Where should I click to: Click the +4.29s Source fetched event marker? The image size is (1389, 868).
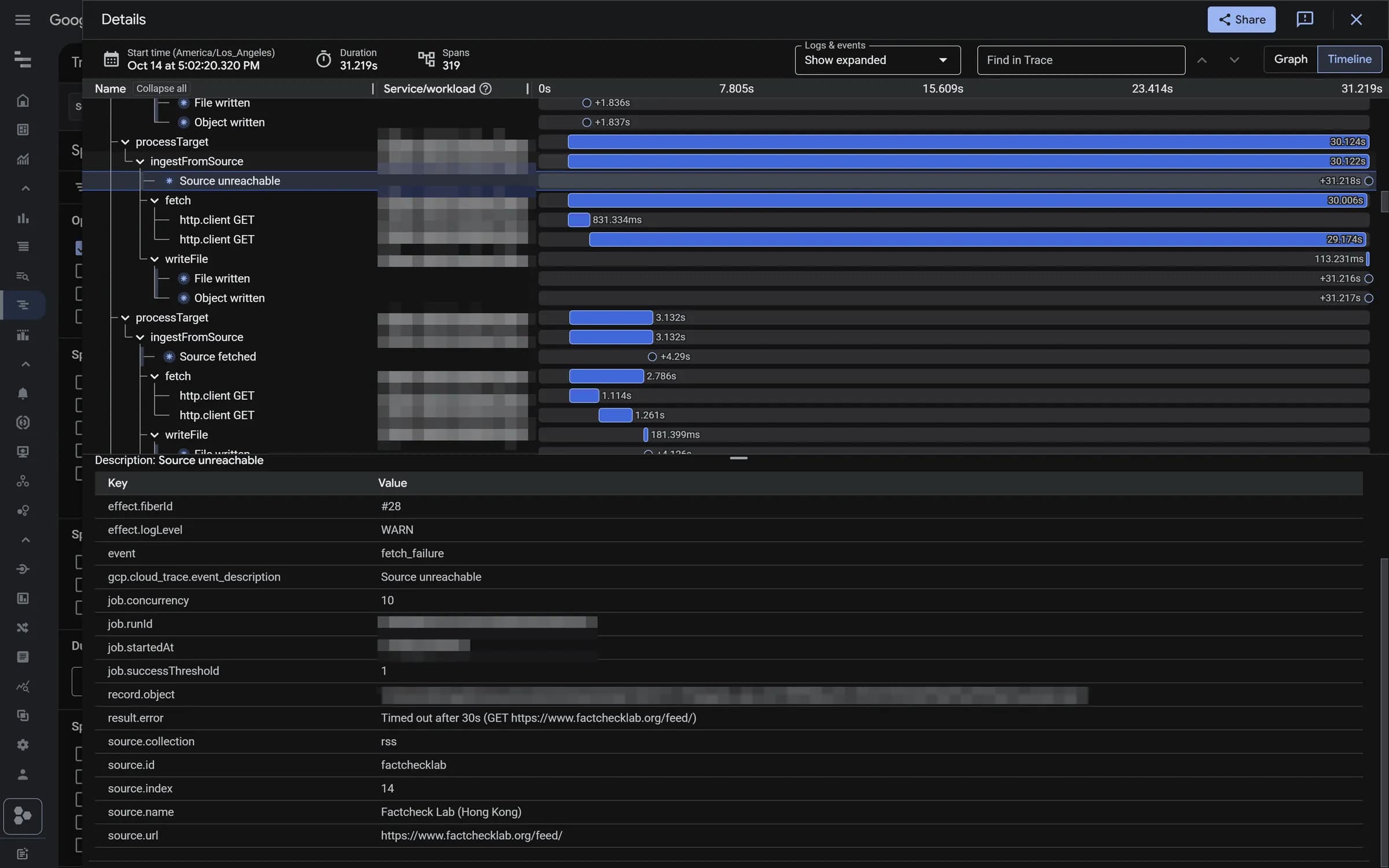[x=652, y=356]
